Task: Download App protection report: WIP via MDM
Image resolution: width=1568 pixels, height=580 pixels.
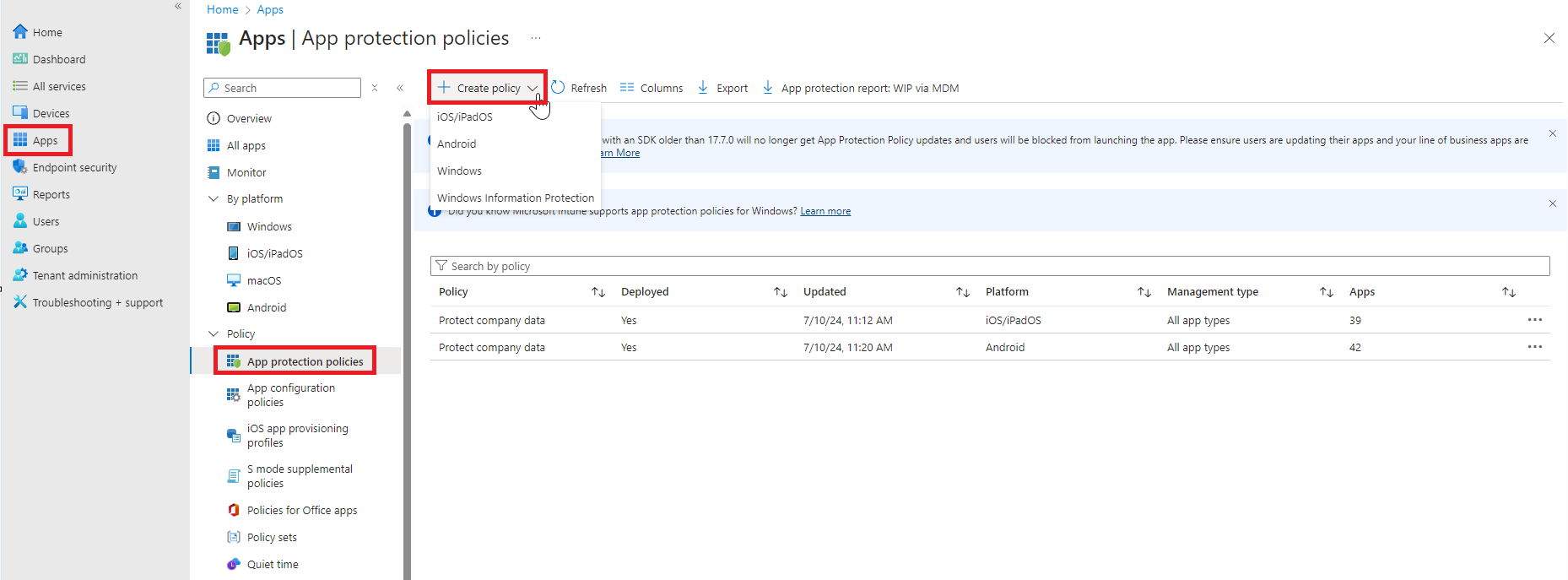Action: click(861, 88)
